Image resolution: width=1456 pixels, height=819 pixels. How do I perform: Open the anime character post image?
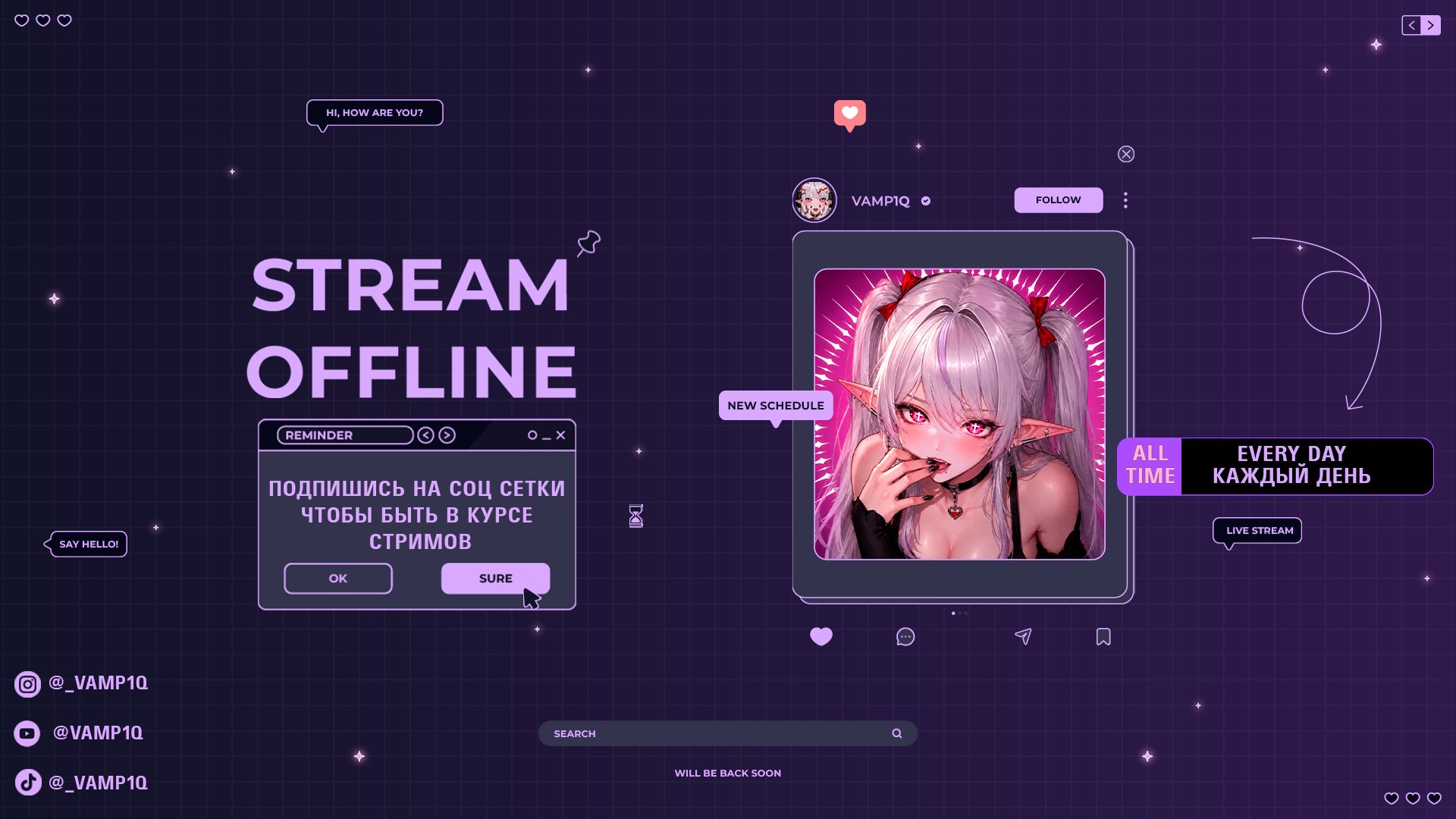959,414
